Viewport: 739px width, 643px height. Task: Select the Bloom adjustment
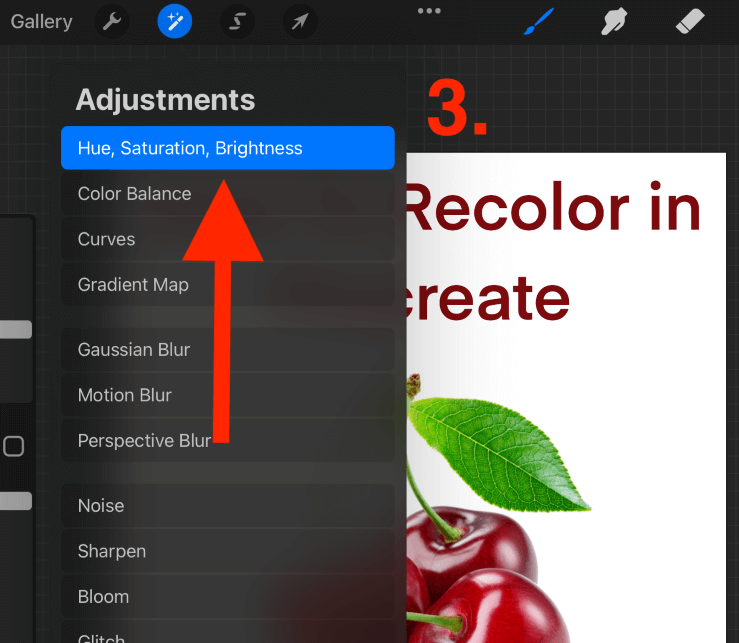pos(228,597)
